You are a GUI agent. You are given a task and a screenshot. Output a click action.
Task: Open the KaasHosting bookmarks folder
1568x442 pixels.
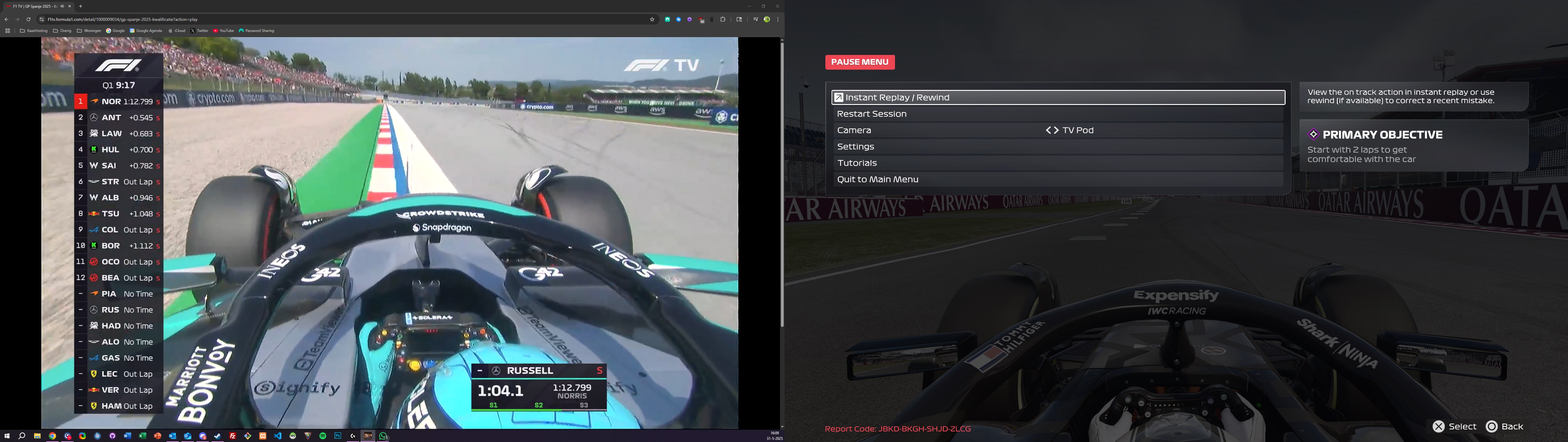pos(33,30)
